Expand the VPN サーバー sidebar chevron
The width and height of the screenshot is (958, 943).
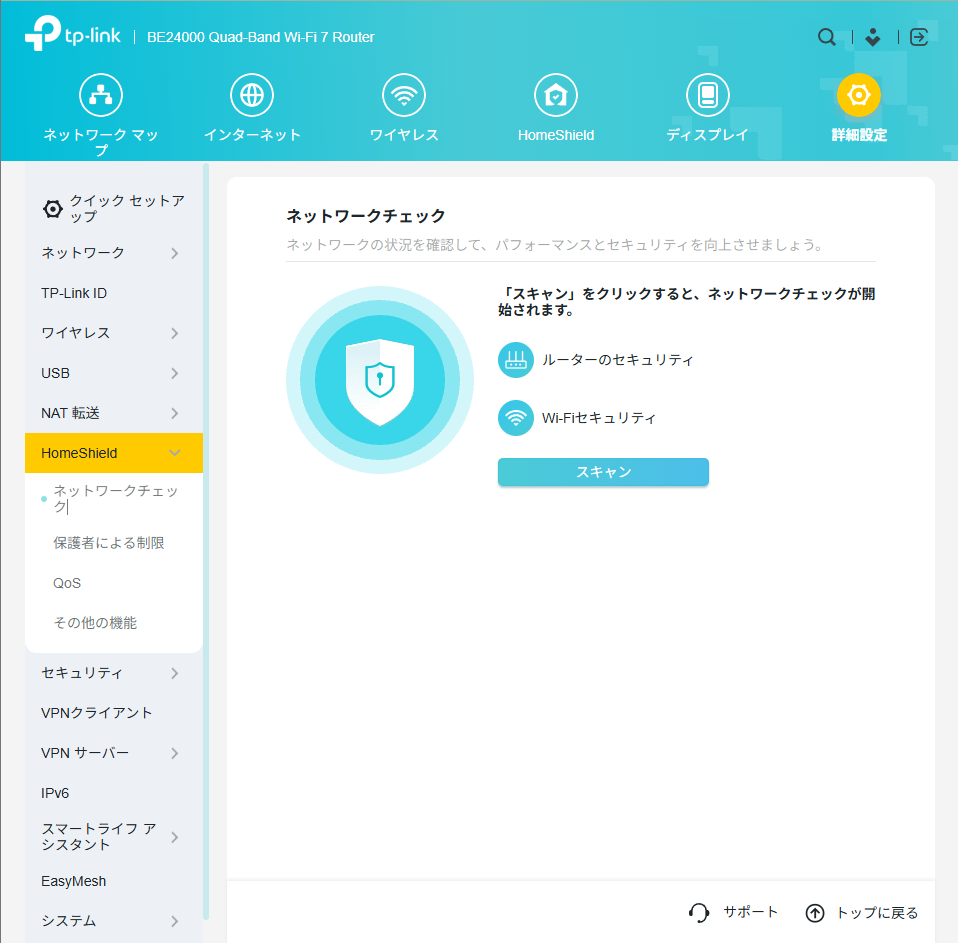tap(175, 753)
